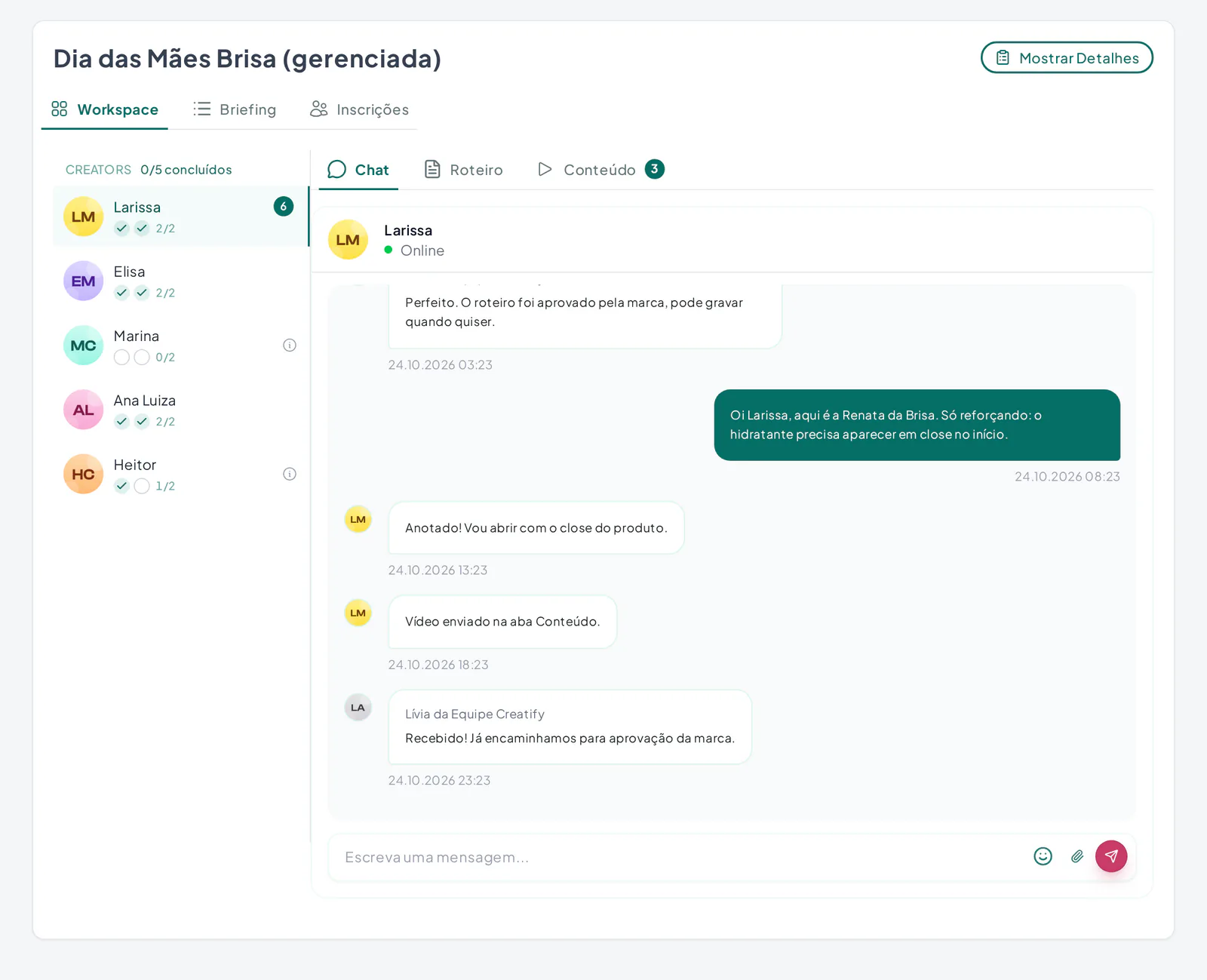Screen dimensions: 1207x980
Task: Open the Workspace tab
Action: 105,110
